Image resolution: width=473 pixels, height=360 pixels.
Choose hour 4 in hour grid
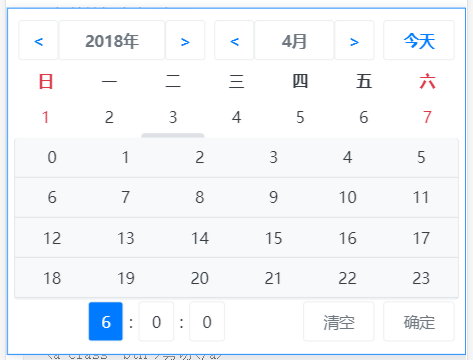[347, 157]
